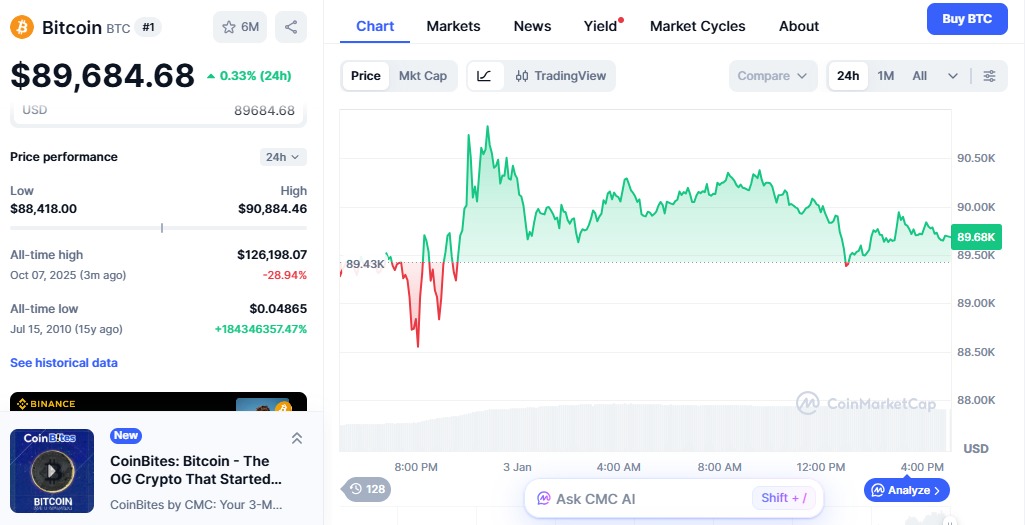This screenshot has width=1025, height=525.
Task: Open the Compare dropdown
Action: coord(772,76)
